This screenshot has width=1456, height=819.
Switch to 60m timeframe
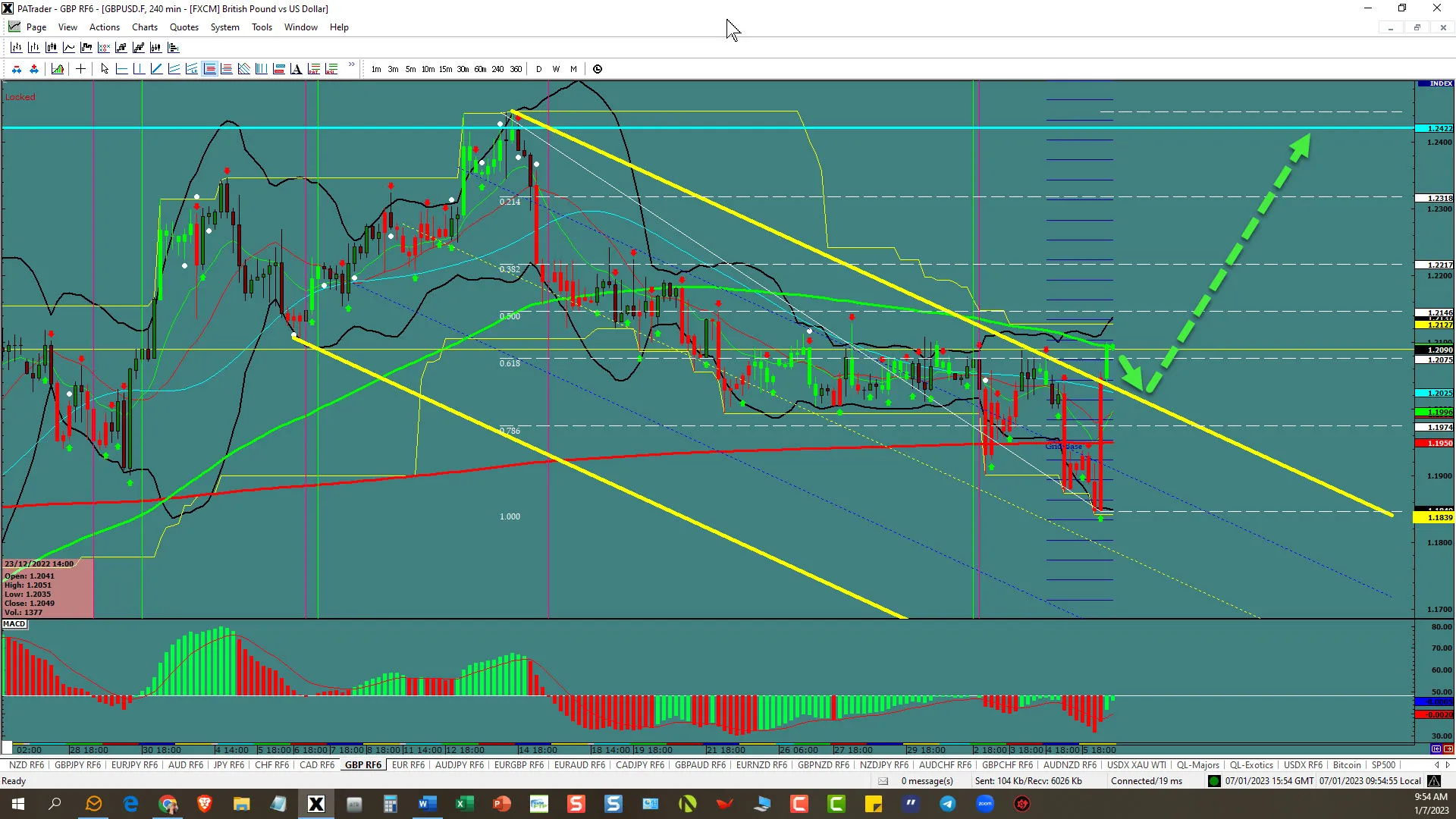tap(480, 69)
